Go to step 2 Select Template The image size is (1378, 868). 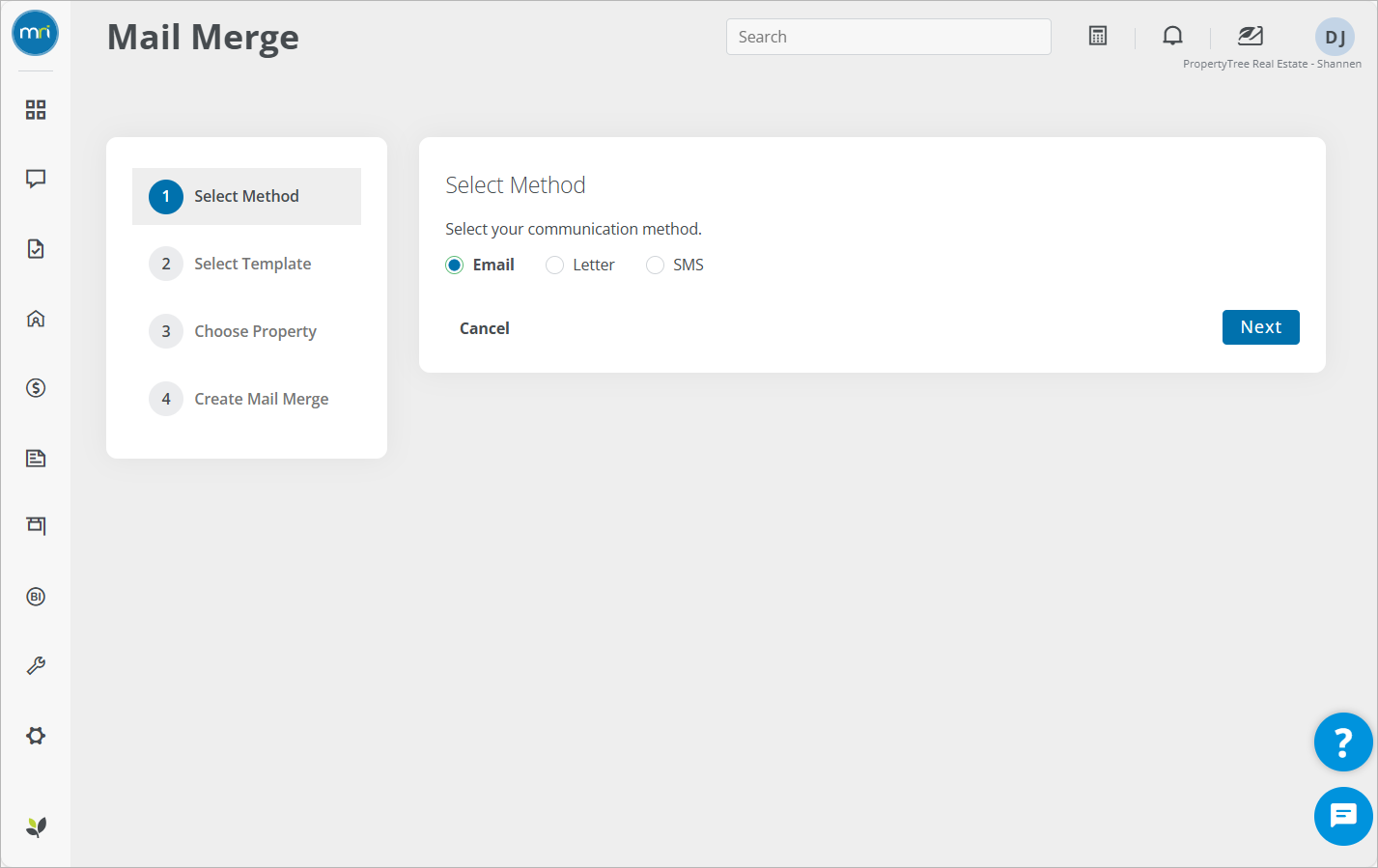pos(246,264)
